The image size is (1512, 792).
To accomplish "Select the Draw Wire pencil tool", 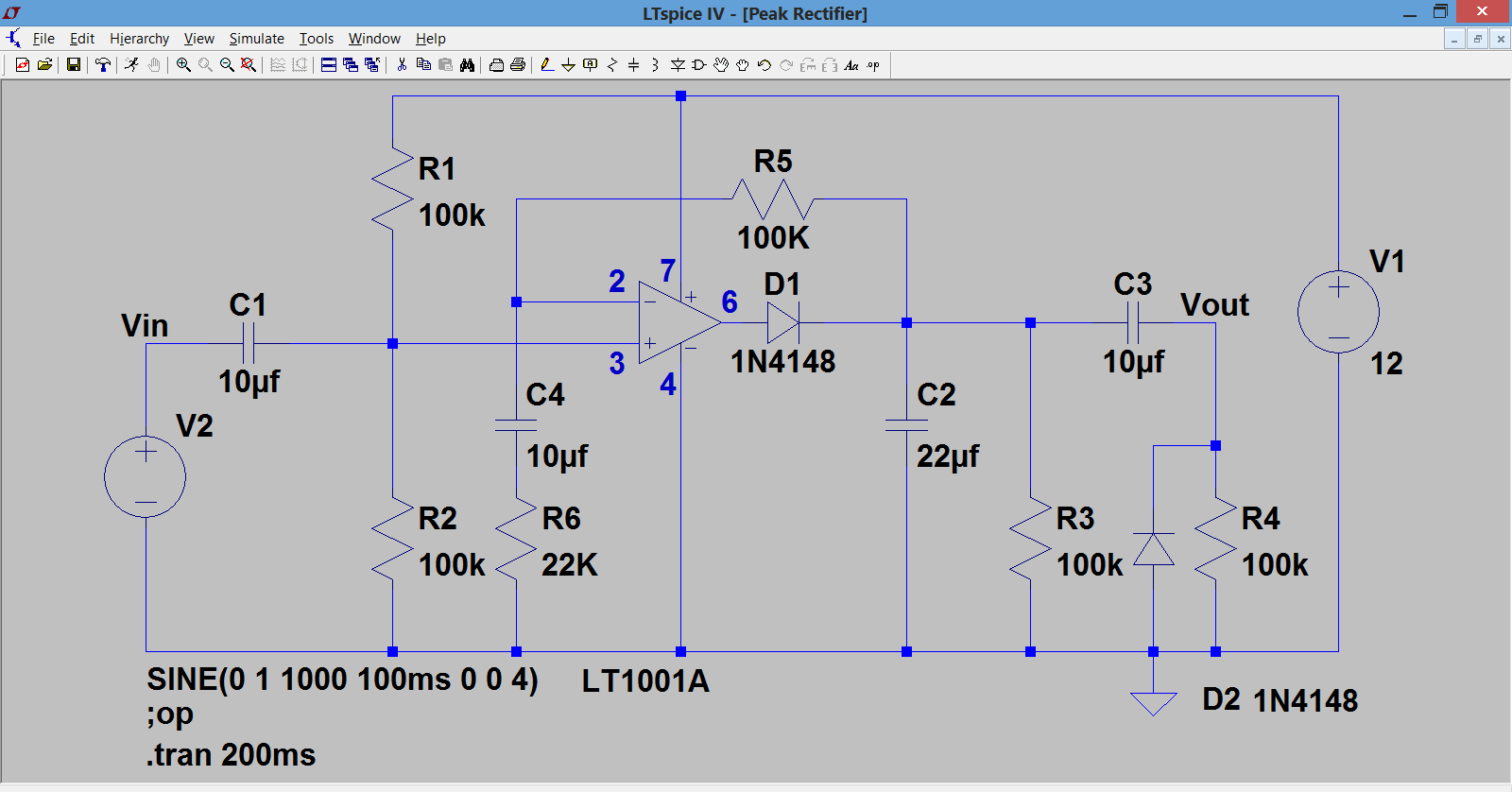I will click(547, 64).
